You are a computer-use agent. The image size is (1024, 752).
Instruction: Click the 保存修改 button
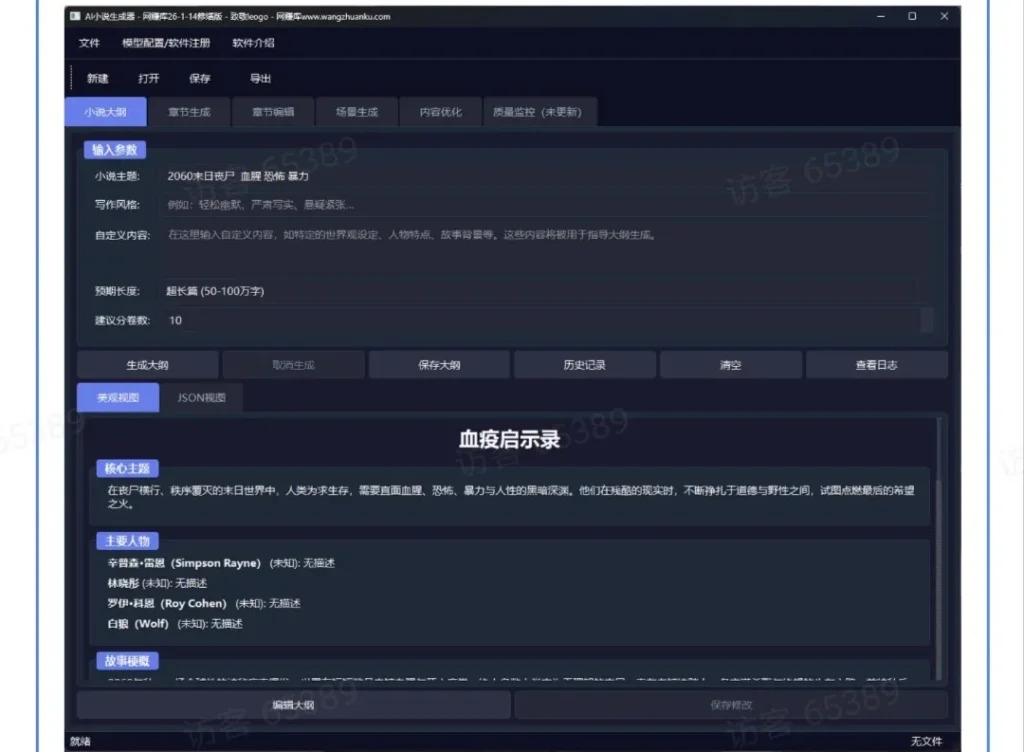pos(731,705)
